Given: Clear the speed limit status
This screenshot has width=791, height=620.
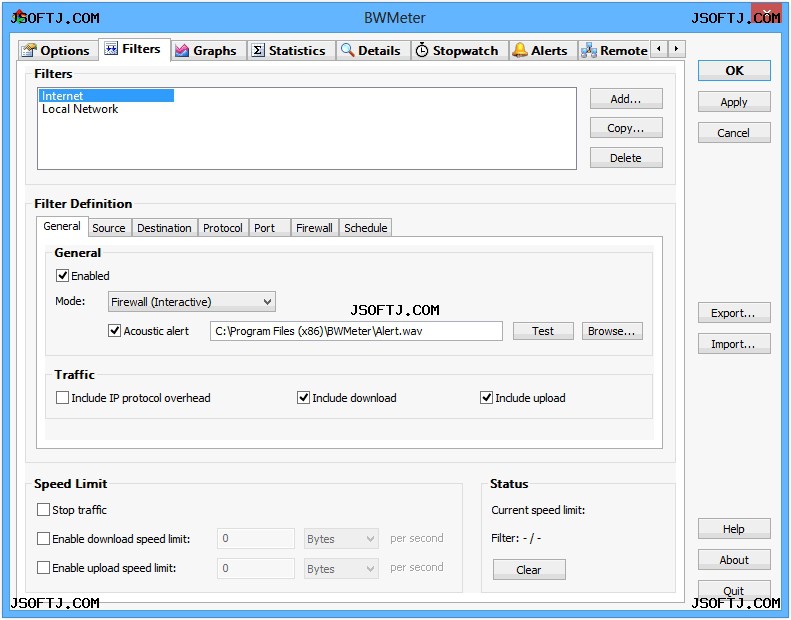Looking at the screenshot, I should click(529, 570).
